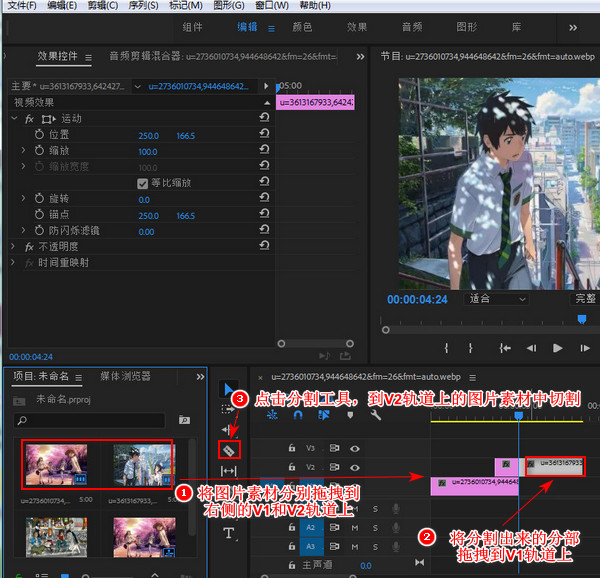Click Mark Out brace button
This screenshot has height=578, width=600.
coord(470,348)
